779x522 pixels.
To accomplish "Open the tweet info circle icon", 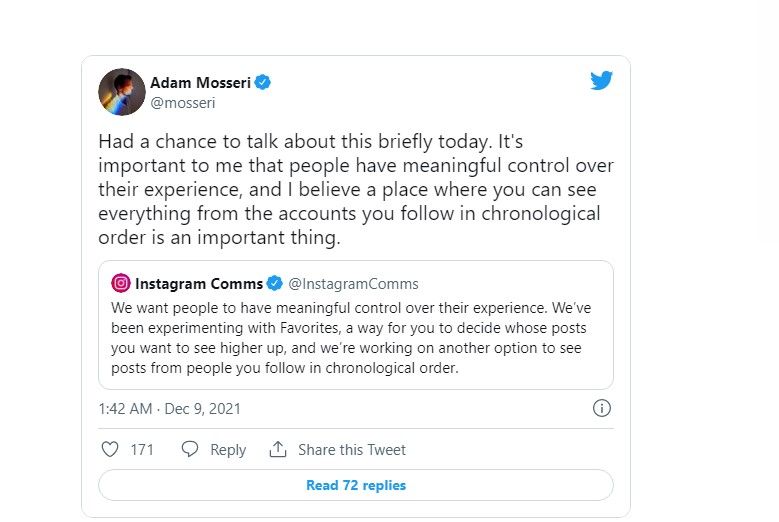I will [602, 408].
